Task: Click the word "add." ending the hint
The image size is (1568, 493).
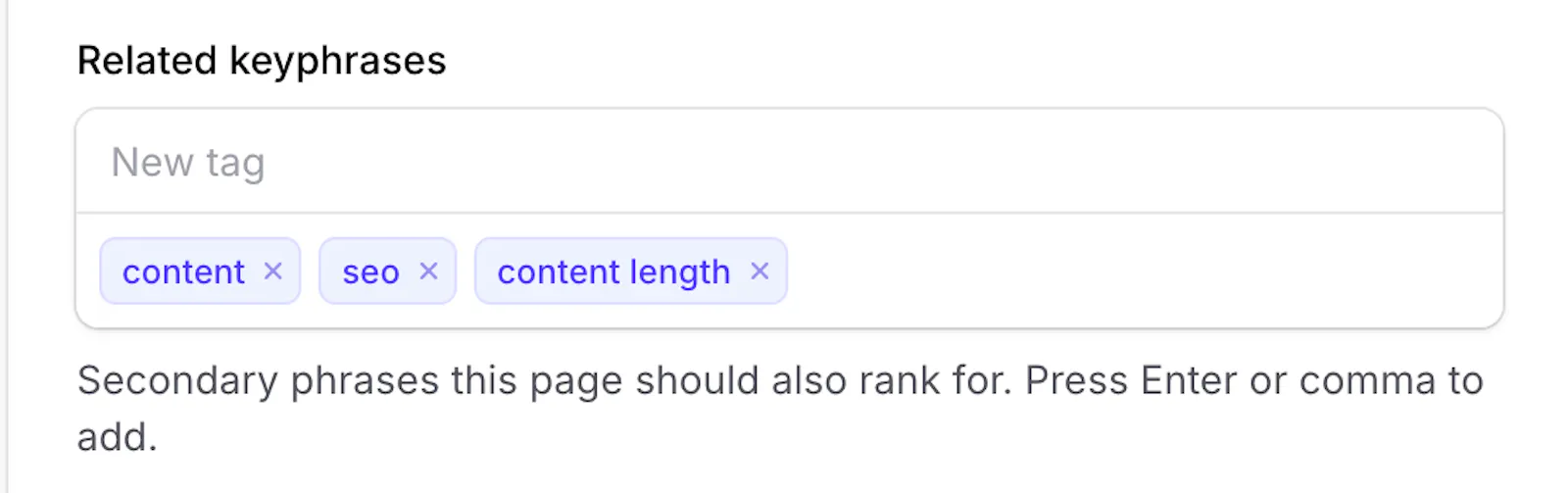Action: (118, 437)
